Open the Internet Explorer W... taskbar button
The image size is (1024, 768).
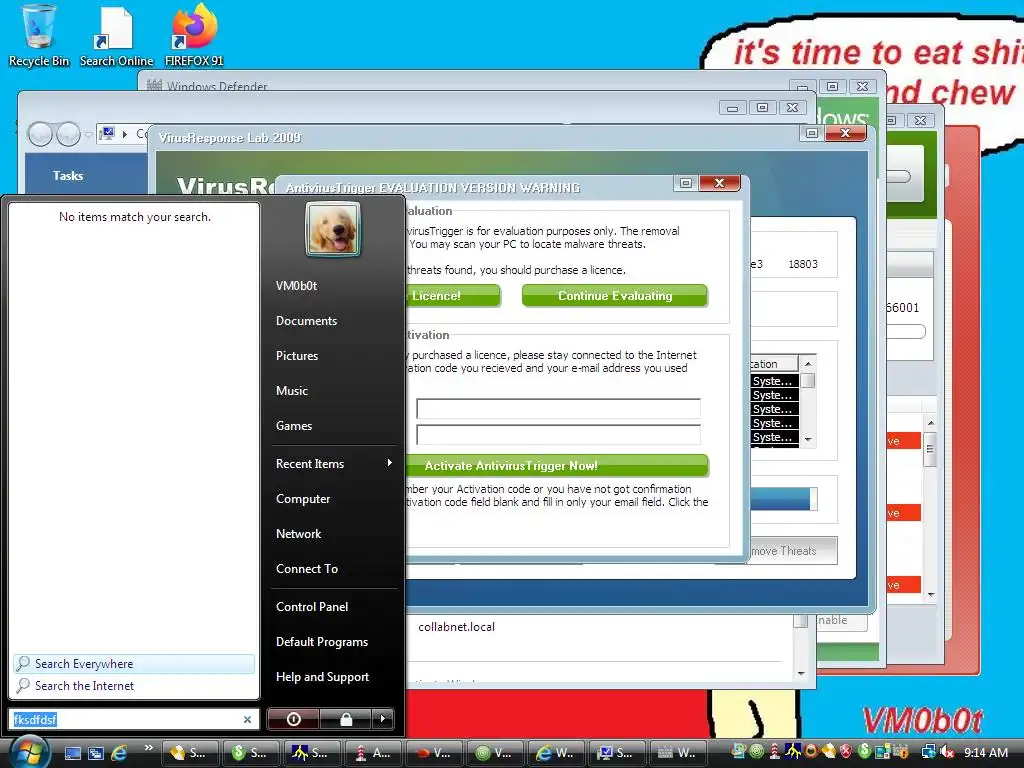point(556,753)
